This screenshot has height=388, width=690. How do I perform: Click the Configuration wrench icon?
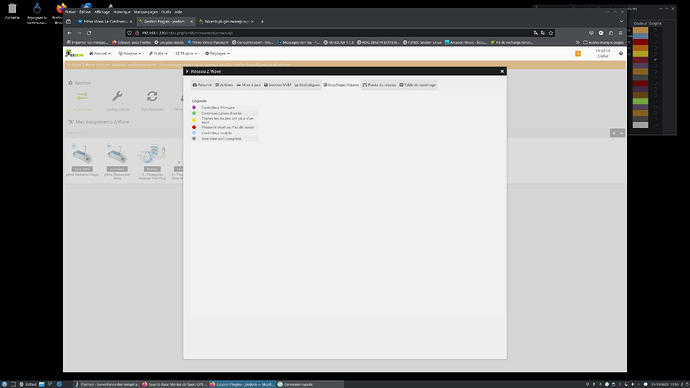117,96
